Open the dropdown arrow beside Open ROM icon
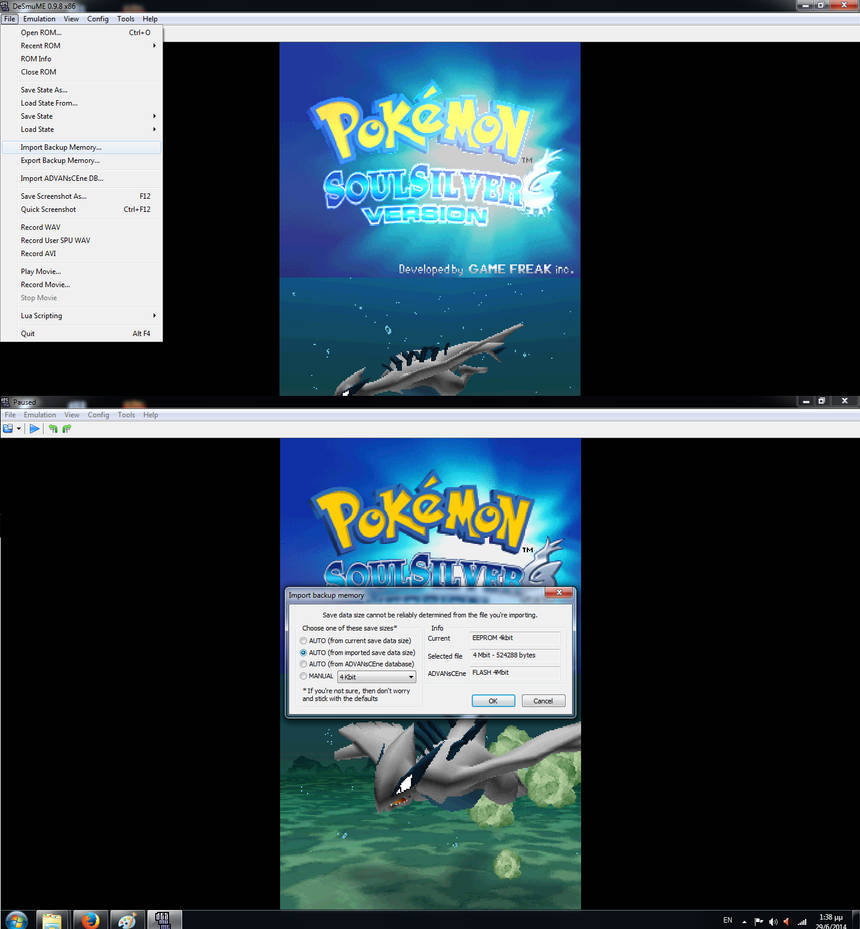 [19, 428]
